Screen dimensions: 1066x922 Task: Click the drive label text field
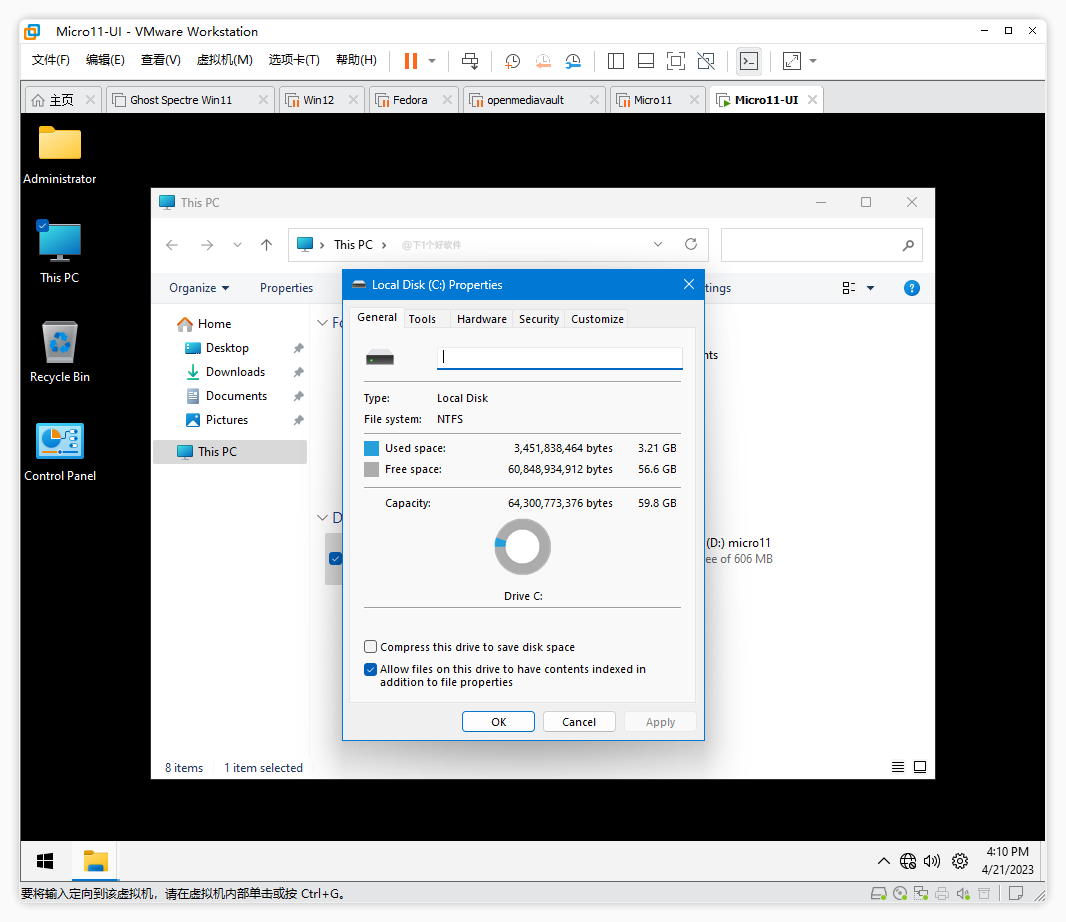pyautogui.click(x=559, y=357)
